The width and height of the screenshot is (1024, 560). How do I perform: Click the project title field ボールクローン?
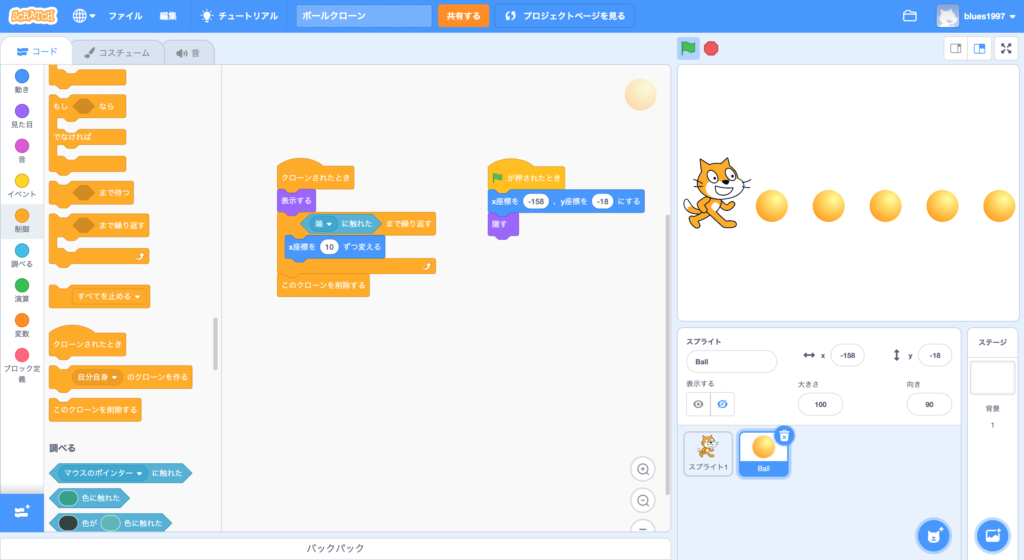point(364,16)
